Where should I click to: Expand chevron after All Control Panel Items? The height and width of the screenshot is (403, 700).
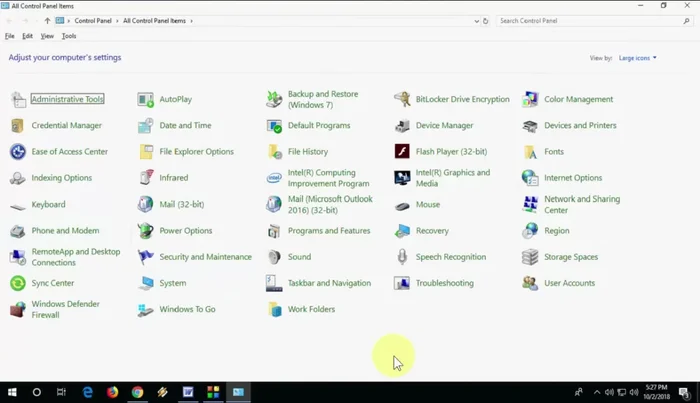(192, 21)
